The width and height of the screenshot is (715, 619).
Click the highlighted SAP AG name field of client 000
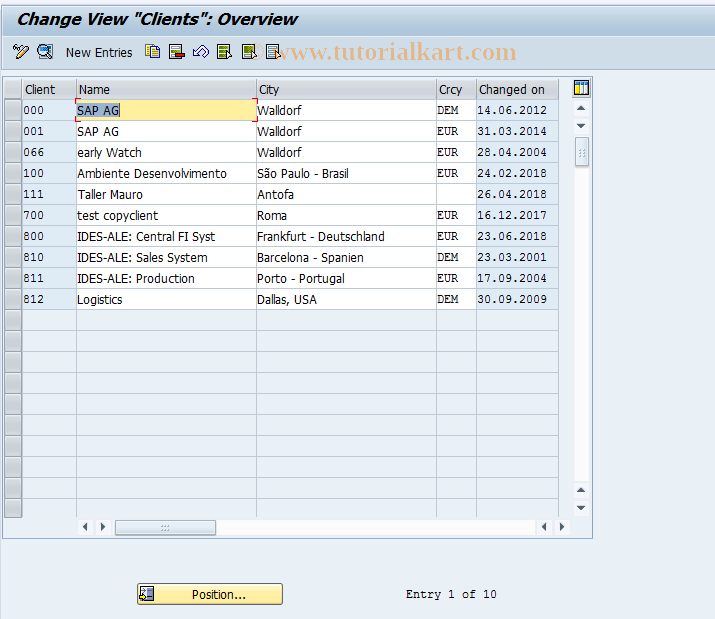[166, 110]
